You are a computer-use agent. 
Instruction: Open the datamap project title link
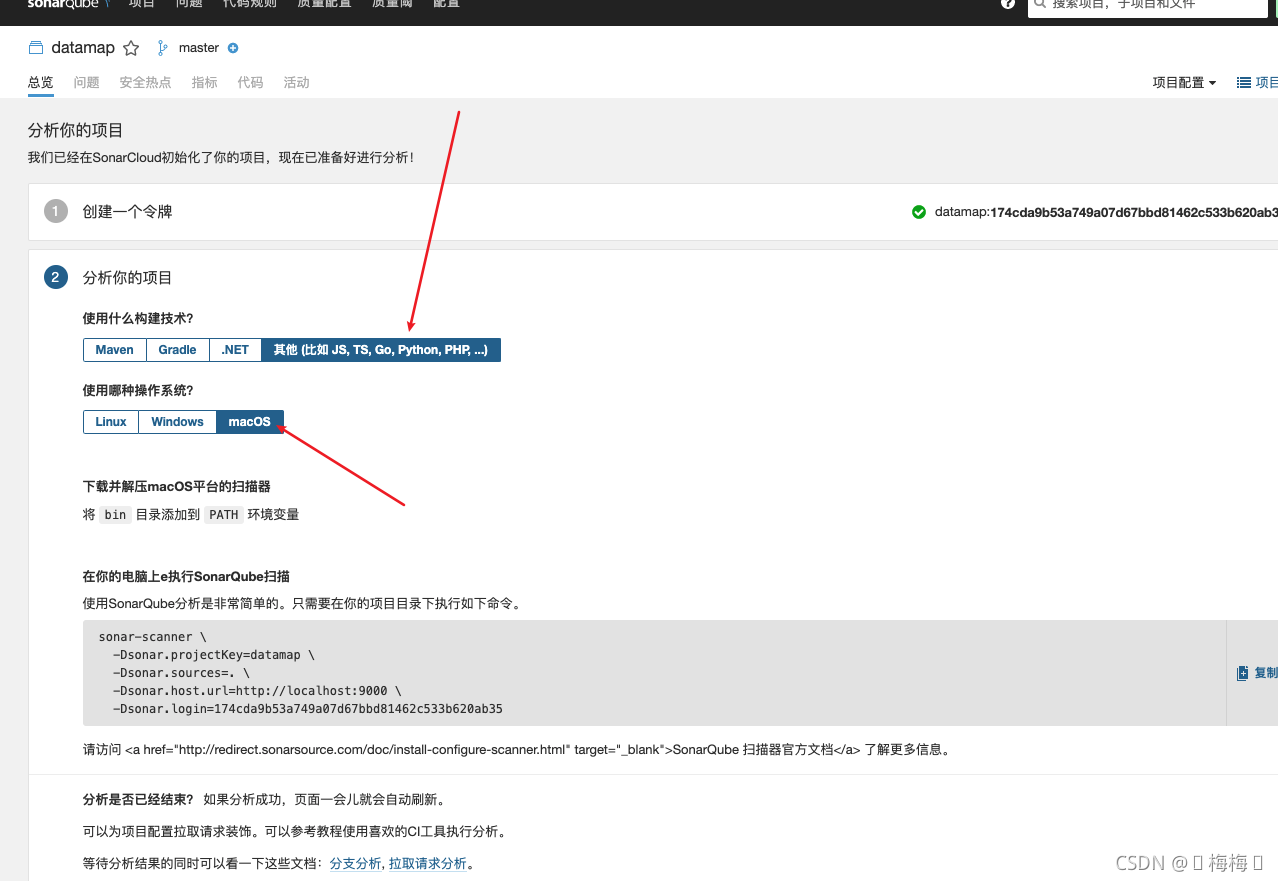[83, 48]
